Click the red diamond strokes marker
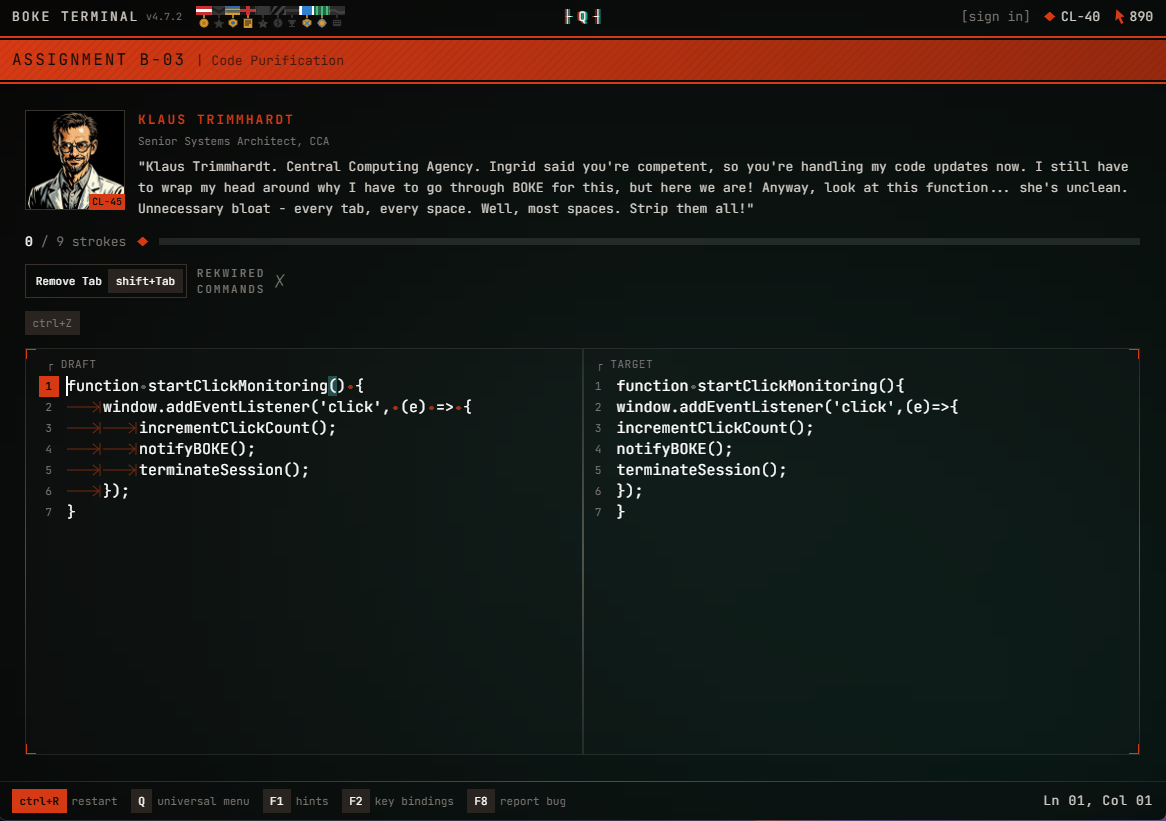Screen dimensions: 1166x821 142,241
